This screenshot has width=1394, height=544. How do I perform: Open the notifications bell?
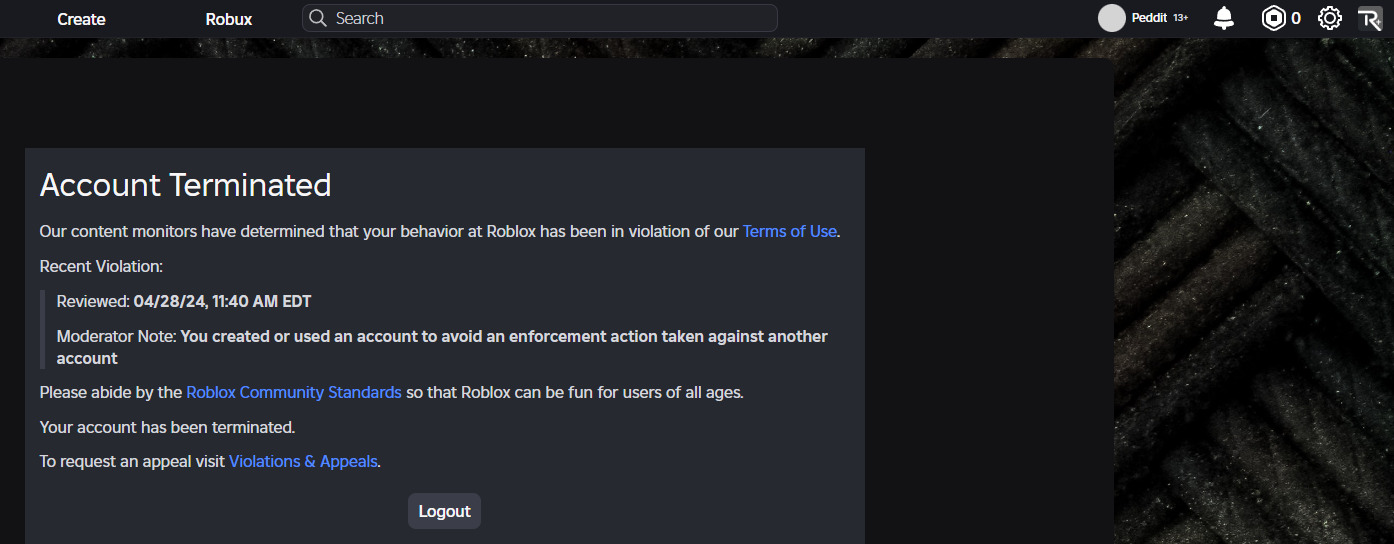[x=1224, y=18]
